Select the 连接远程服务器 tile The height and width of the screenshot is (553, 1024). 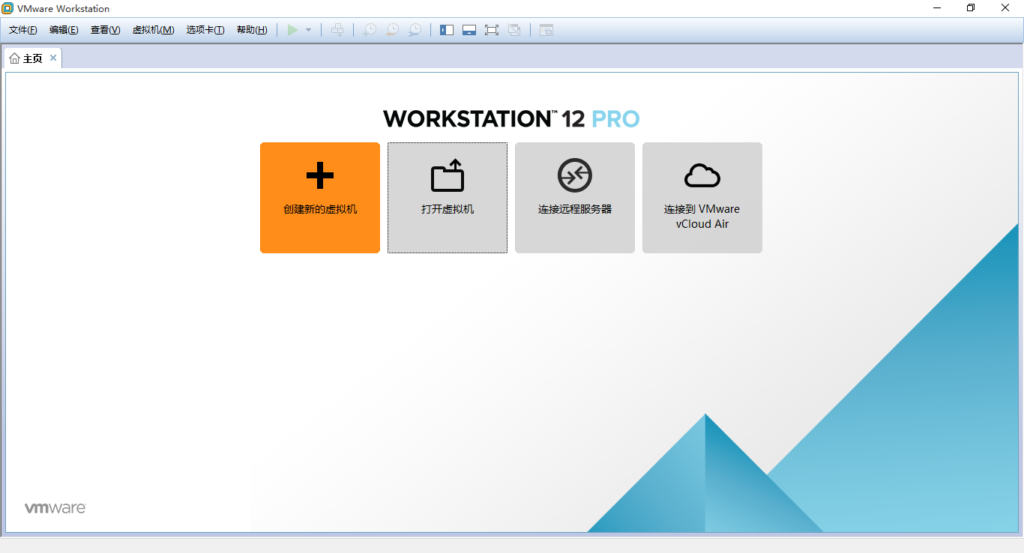coord(574,197)
